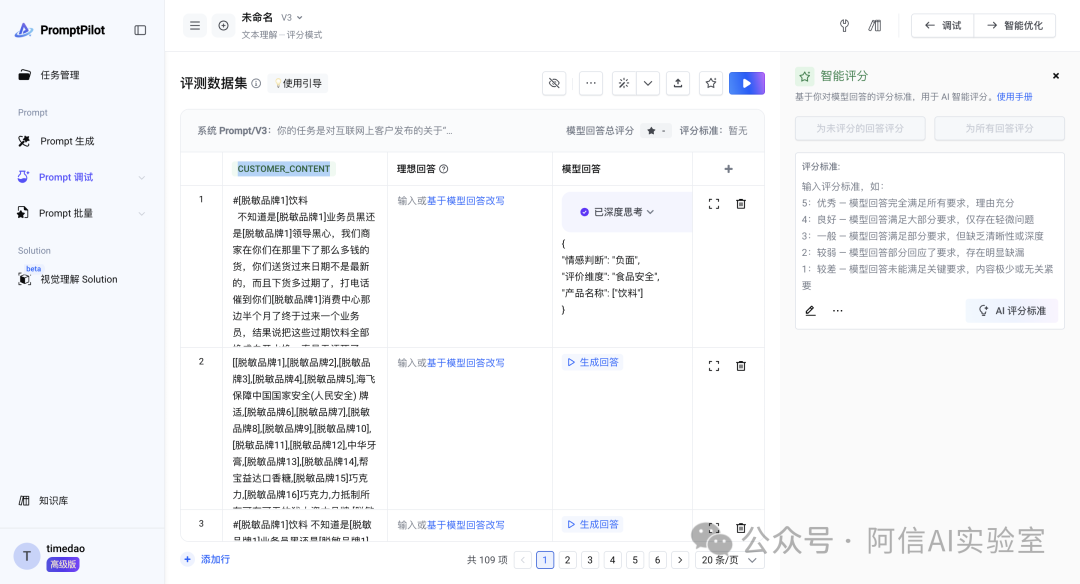
Task: Click the circled plus new-task icon
Action: [x=223, y=25]
